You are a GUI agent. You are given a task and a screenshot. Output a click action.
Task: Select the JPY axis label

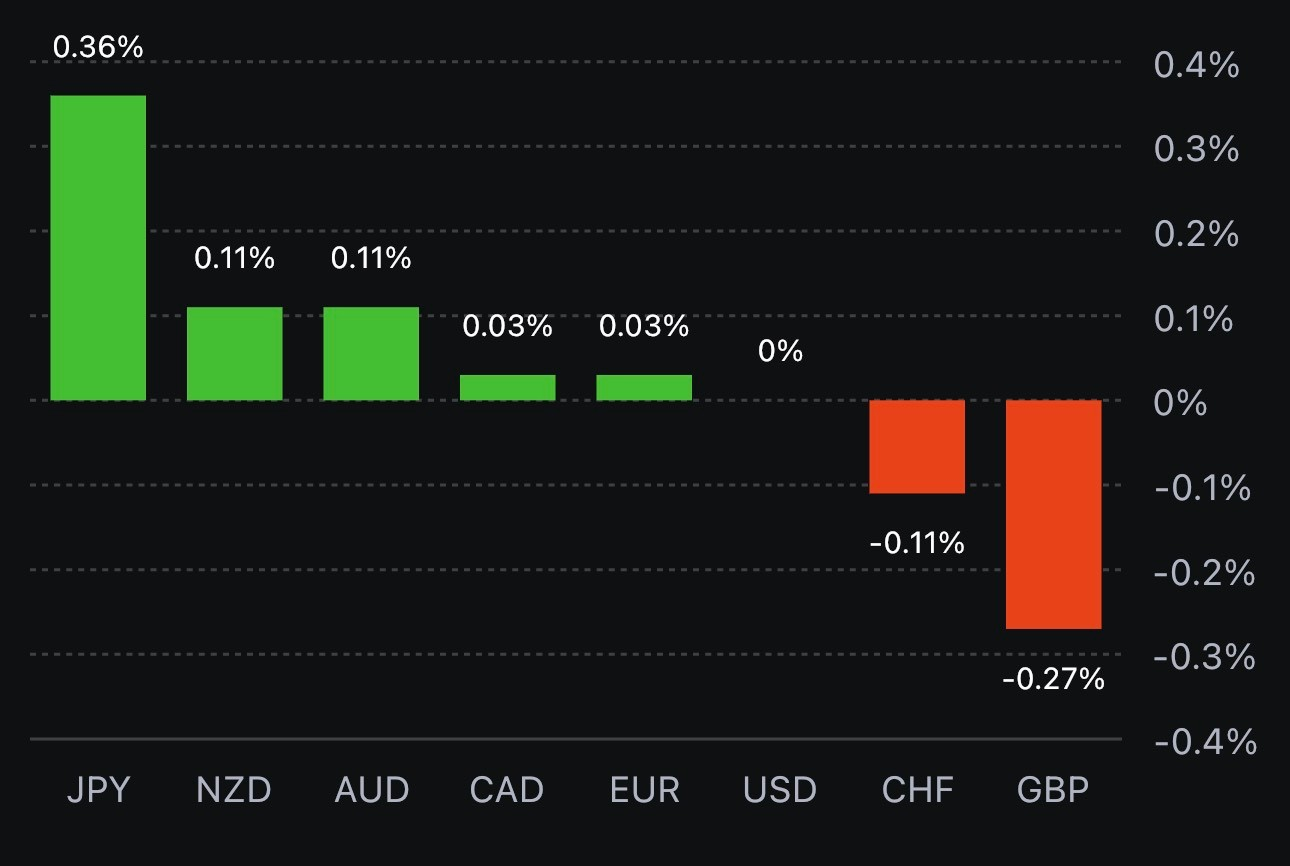98,790
